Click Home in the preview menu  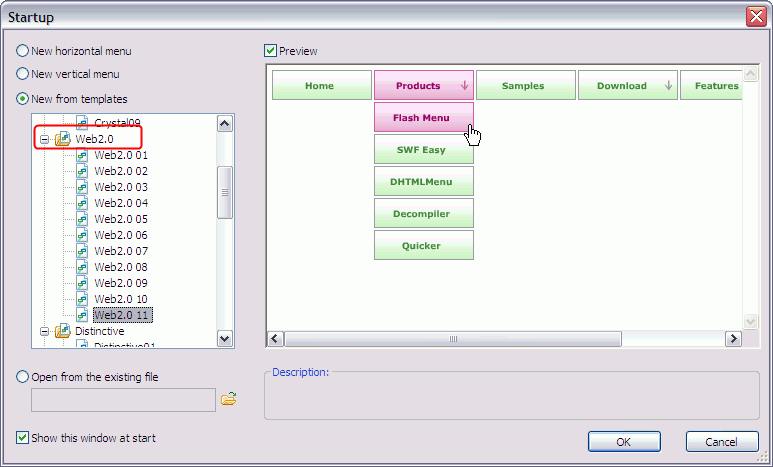tap(322, 85)
